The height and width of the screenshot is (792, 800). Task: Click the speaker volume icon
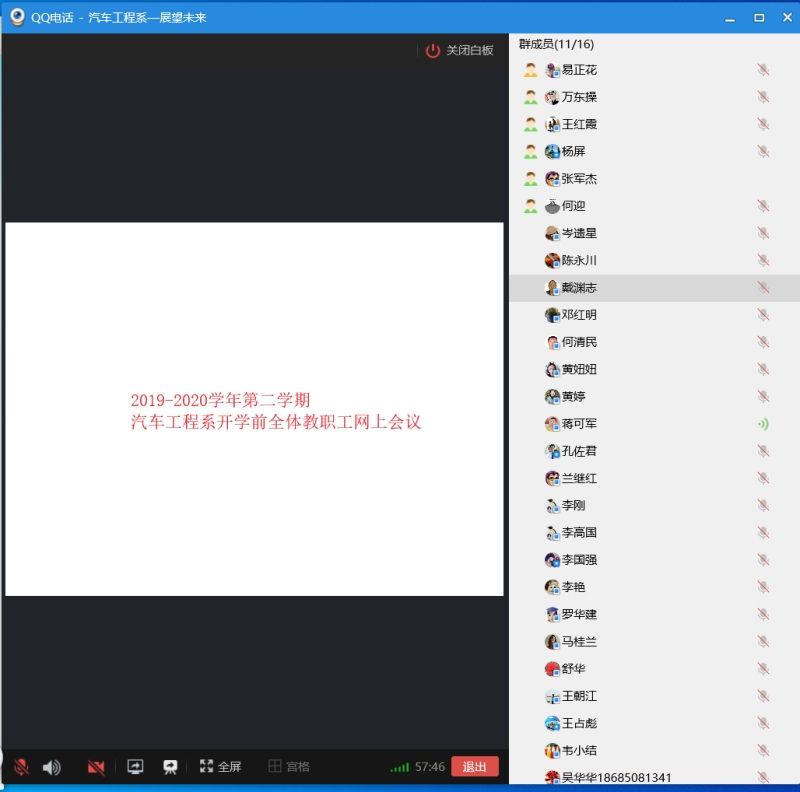(x=51, y=767)
